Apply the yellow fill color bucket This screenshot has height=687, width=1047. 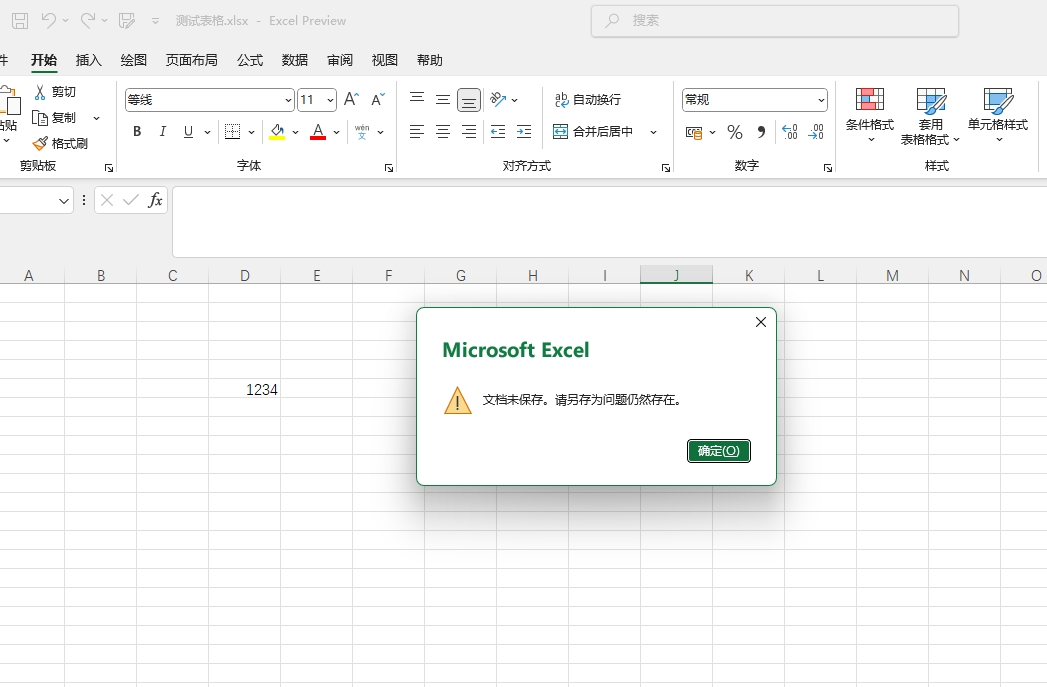click(x=277, y=132)
